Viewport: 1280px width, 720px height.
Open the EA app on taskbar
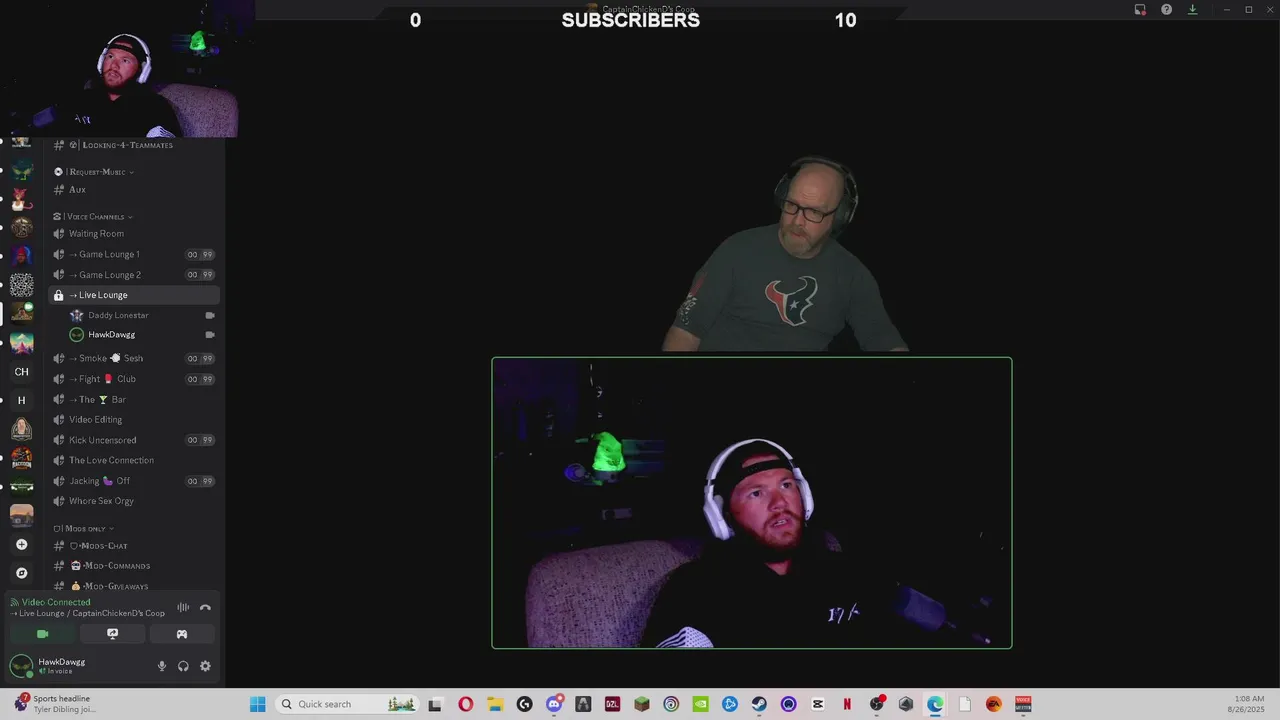[993, 704]
